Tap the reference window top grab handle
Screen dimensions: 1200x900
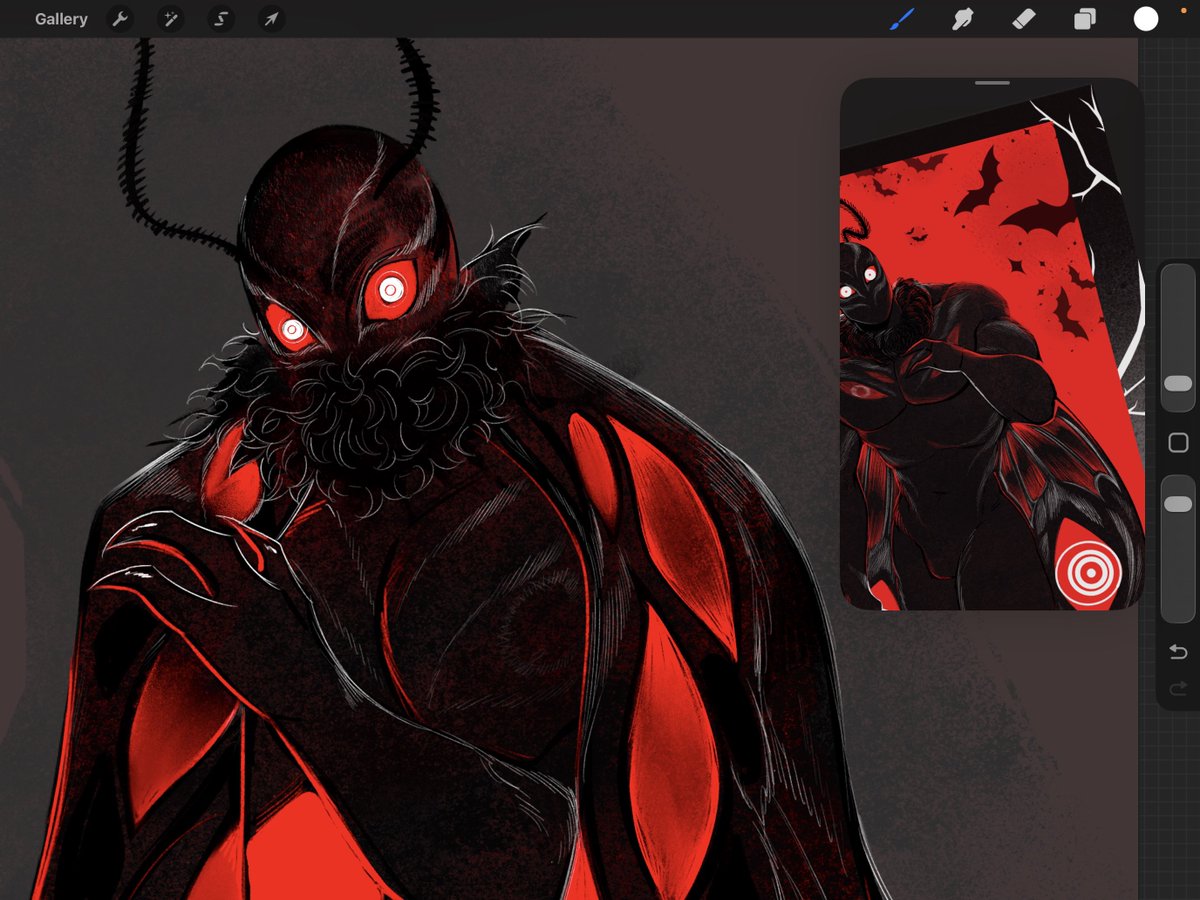coord(992,83)
